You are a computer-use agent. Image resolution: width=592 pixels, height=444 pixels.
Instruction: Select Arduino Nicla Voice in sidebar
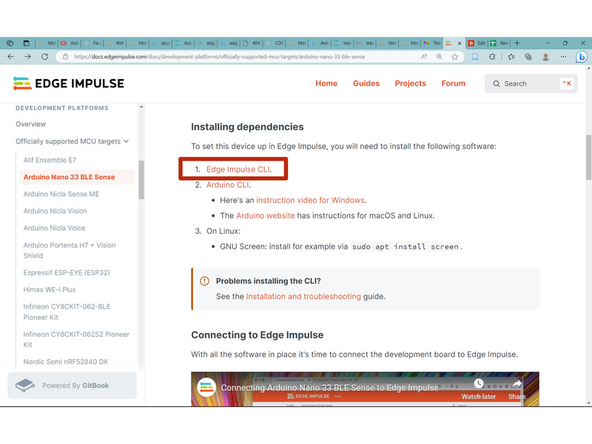tap(54, 228)
